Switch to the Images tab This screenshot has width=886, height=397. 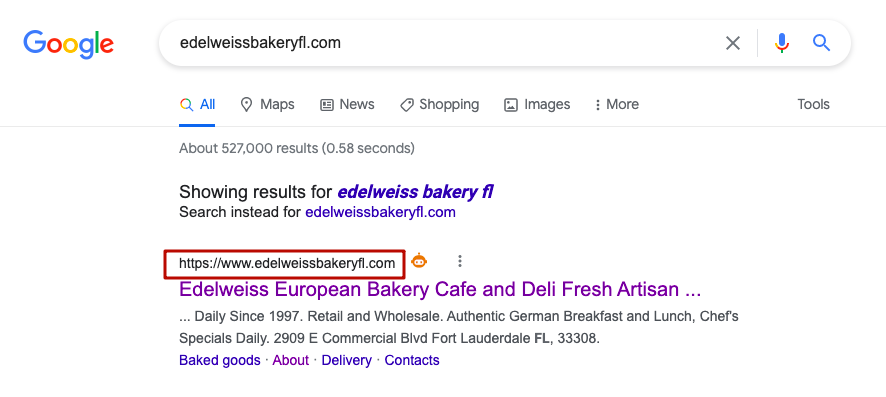[537, 104]
